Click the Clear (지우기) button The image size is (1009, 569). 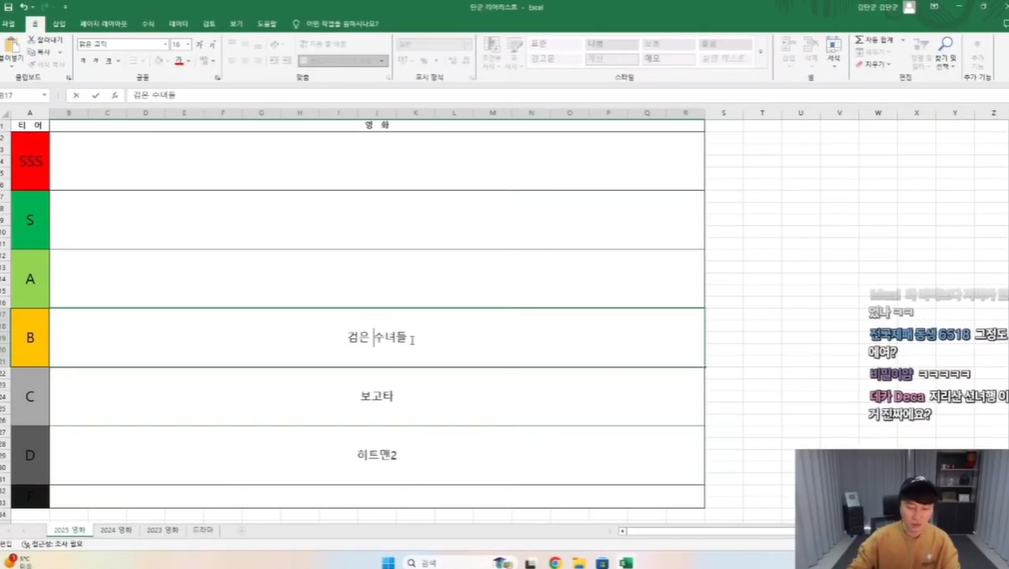click(x=873, y=64)
